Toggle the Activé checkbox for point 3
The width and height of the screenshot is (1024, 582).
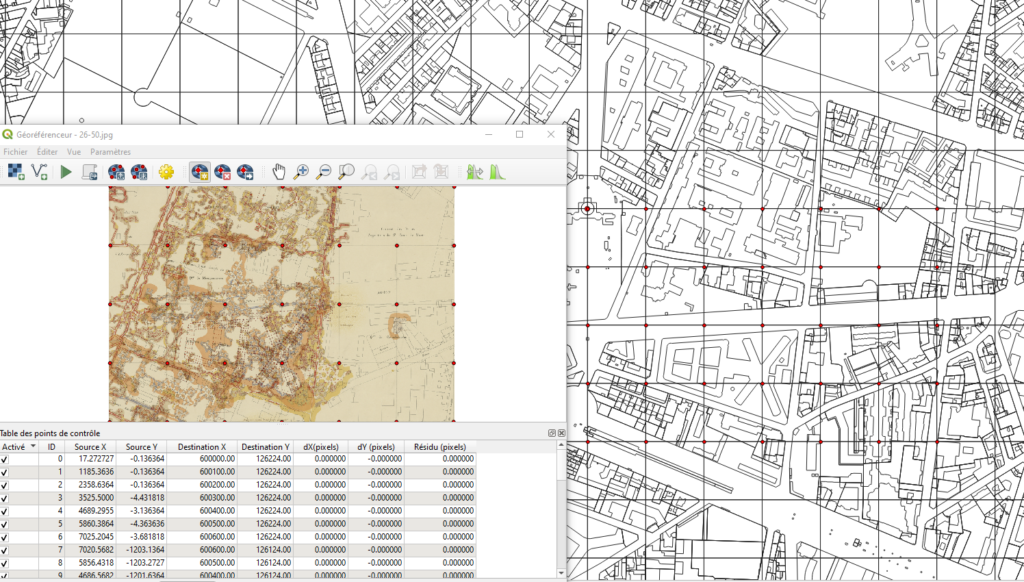click(x=5, y=498)
